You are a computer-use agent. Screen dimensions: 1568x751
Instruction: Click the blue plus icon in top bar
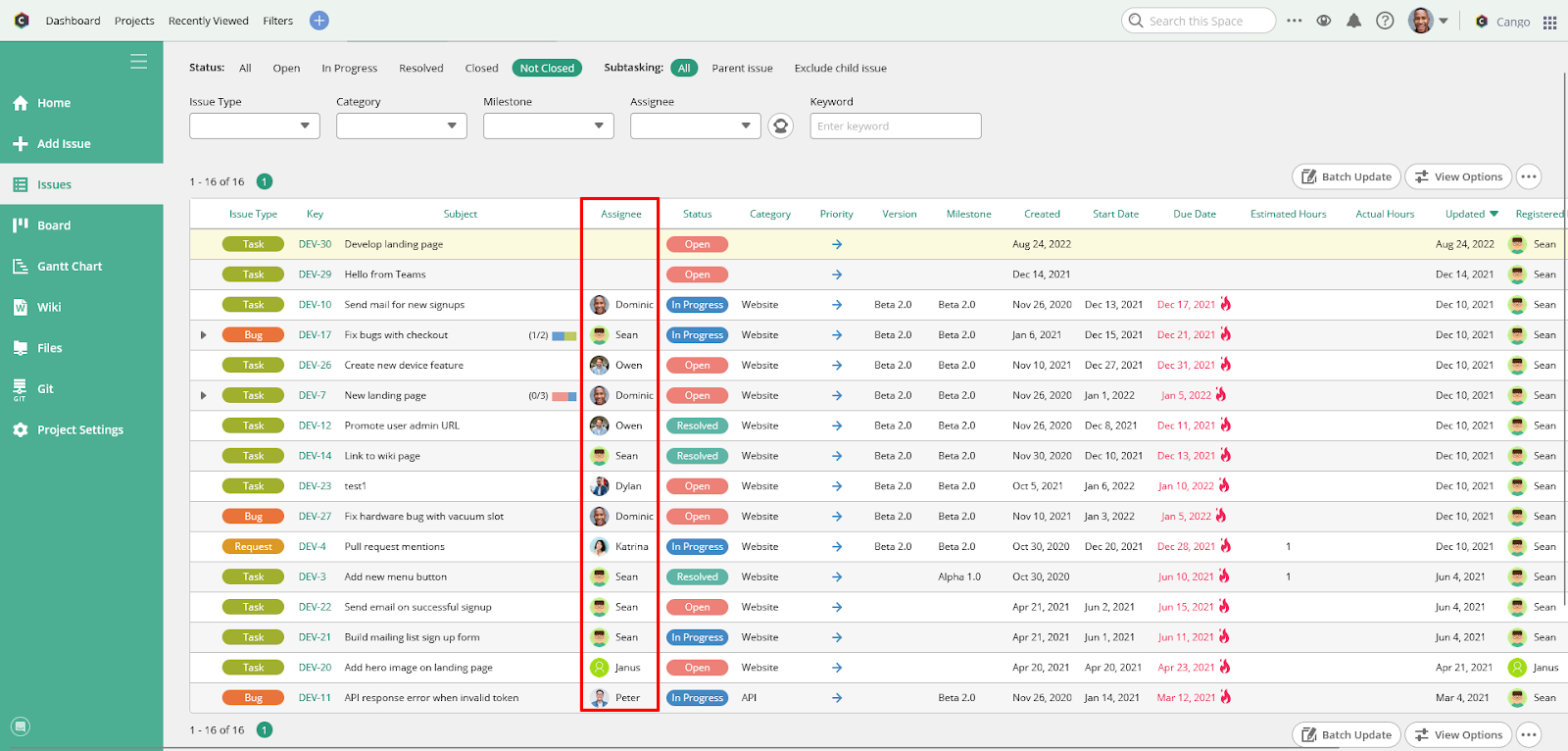[x=318, y=21]
